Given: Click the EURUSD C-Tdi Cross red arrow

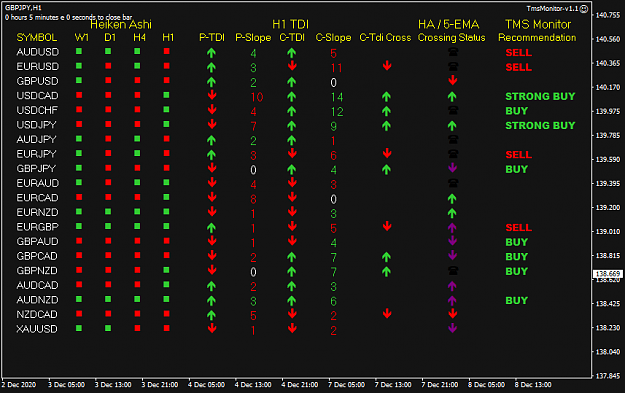Looking at the screenshot, I should pyautogui.click(x=387, y=66).
